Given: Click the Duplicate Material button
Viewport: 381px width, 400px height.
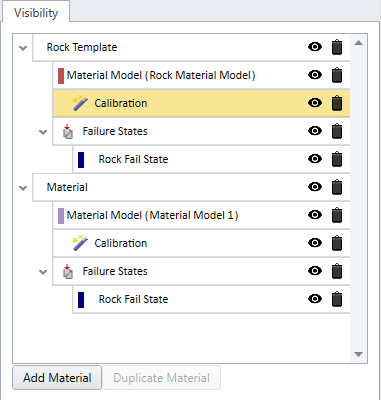Looking at the screenshot, I should pos(161,378).
